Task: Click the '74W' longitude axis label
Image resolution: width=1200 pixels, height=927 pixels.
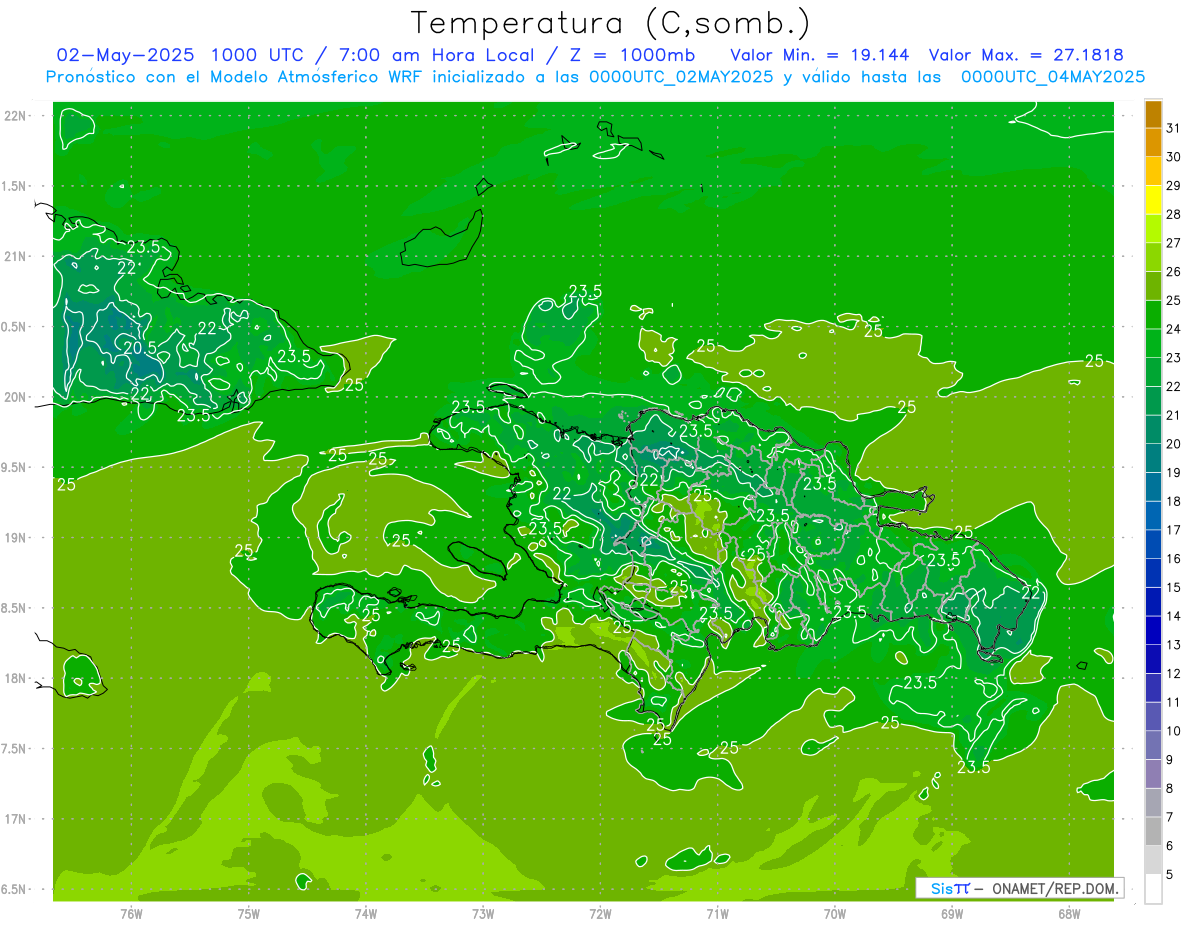Action: (x=366, y=913)
